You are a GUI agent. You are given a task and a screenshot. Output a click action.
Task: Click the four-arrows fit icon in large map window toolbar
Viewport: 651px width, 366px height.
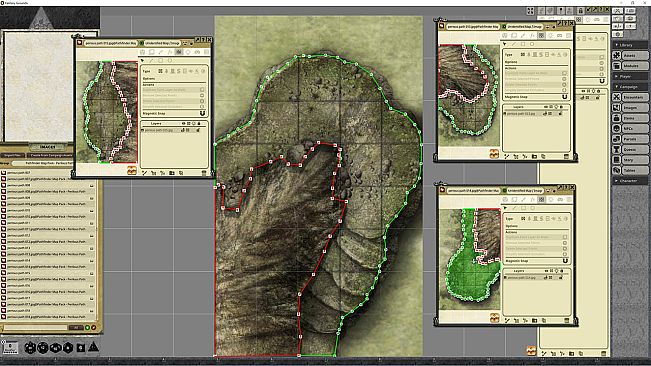(530, 11)
